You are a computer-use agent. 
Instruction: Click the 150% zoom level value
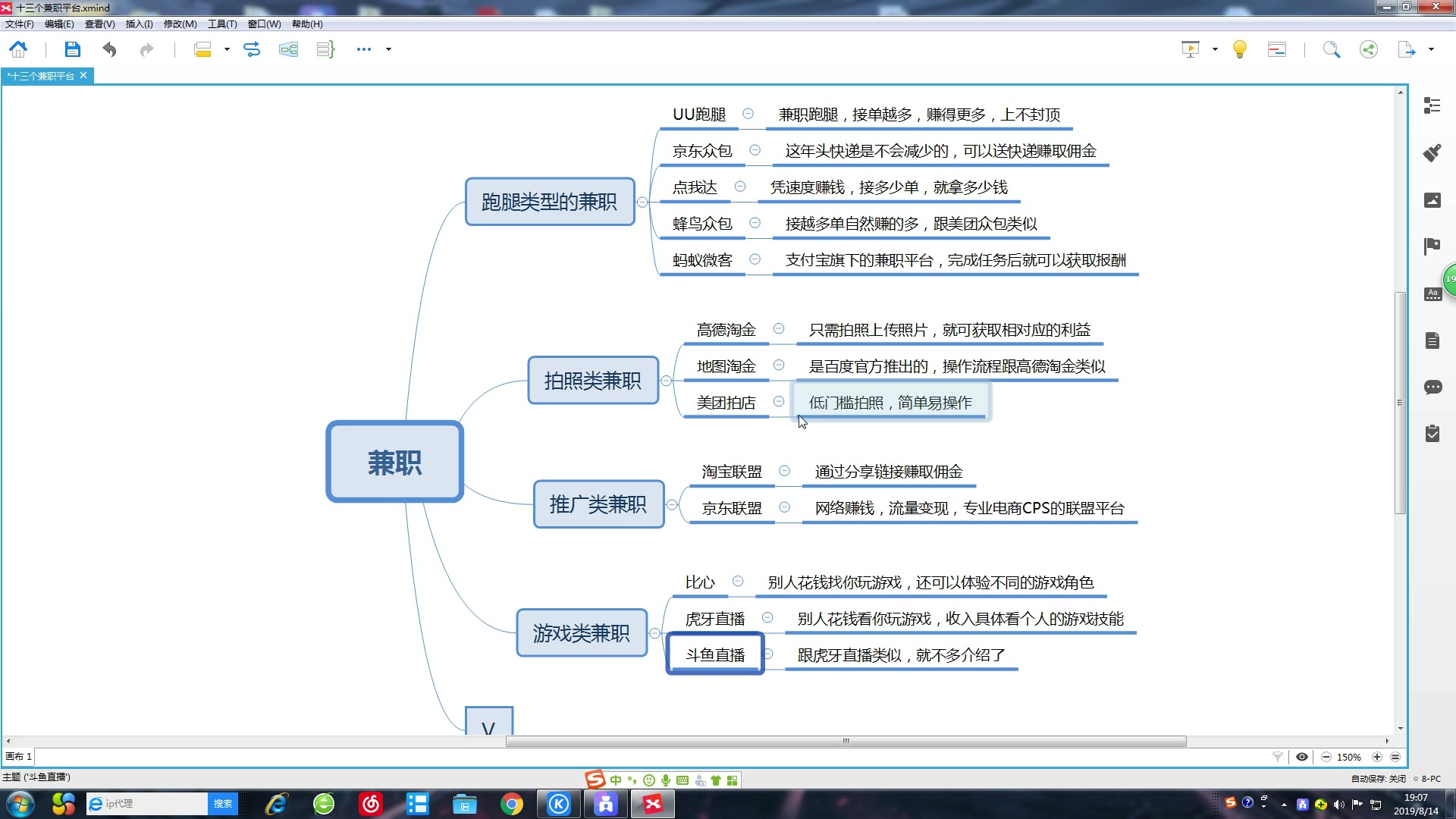pyautogui.click(x=1348, y=757)
